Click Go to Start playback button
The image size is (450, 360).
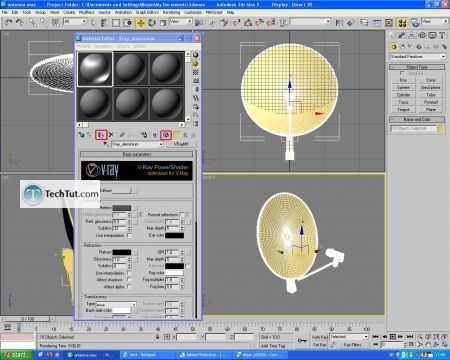click(x=375, y=337)
